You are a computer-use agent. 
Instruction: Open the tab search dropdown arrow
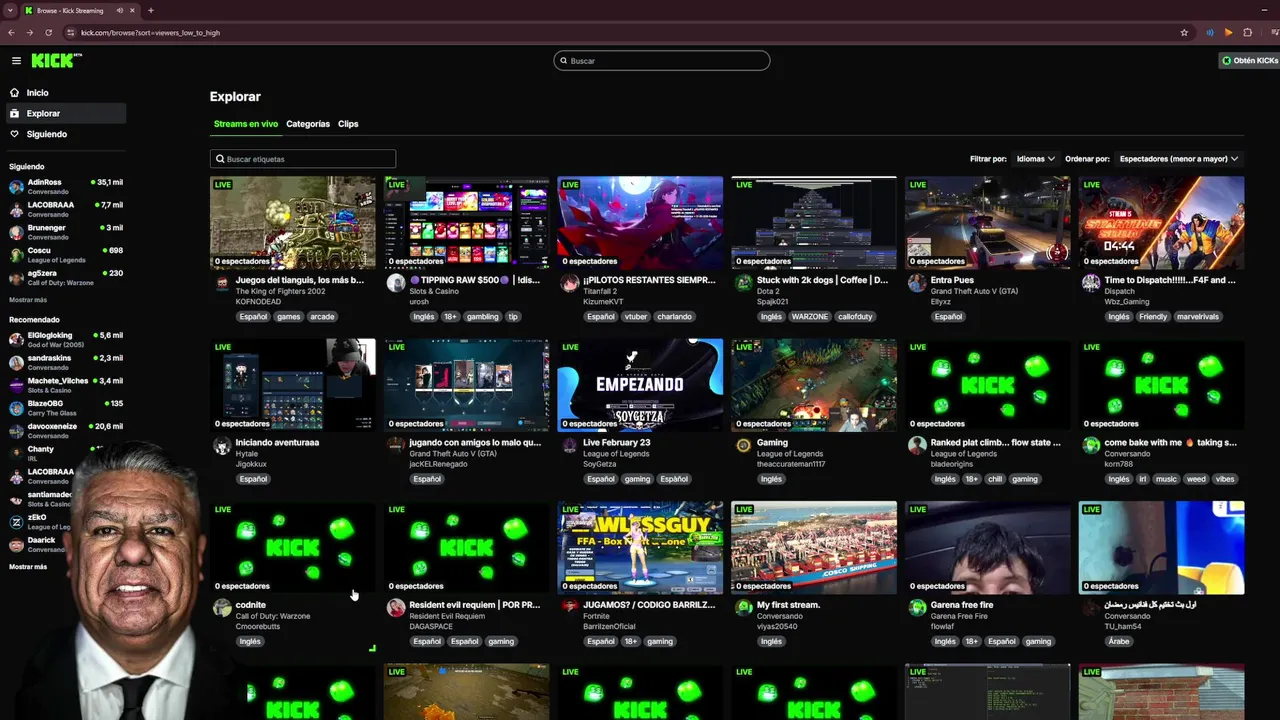[x=10, y=10]
